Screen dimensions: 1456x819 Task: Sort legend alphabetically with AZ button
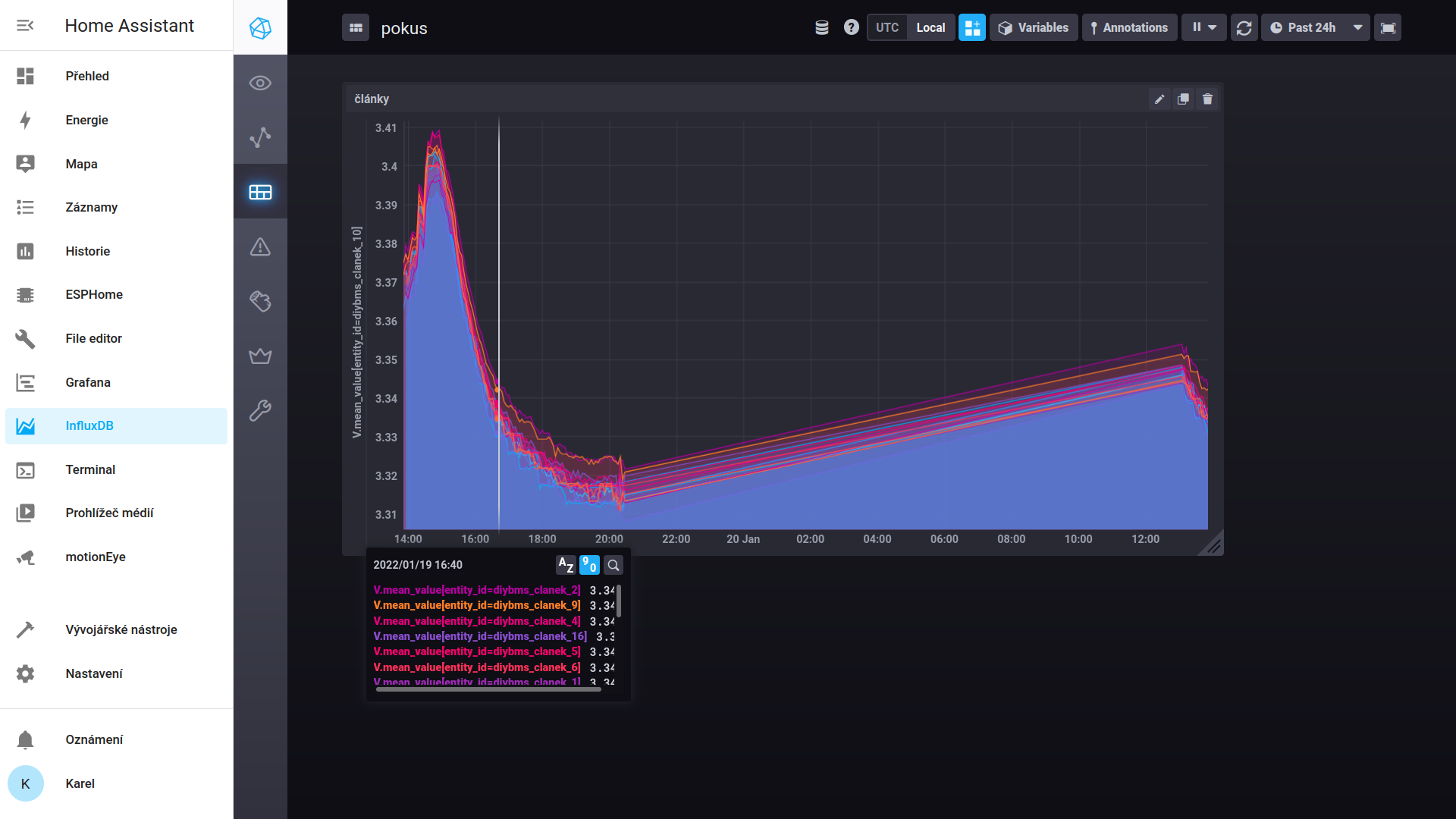[566, 565]
